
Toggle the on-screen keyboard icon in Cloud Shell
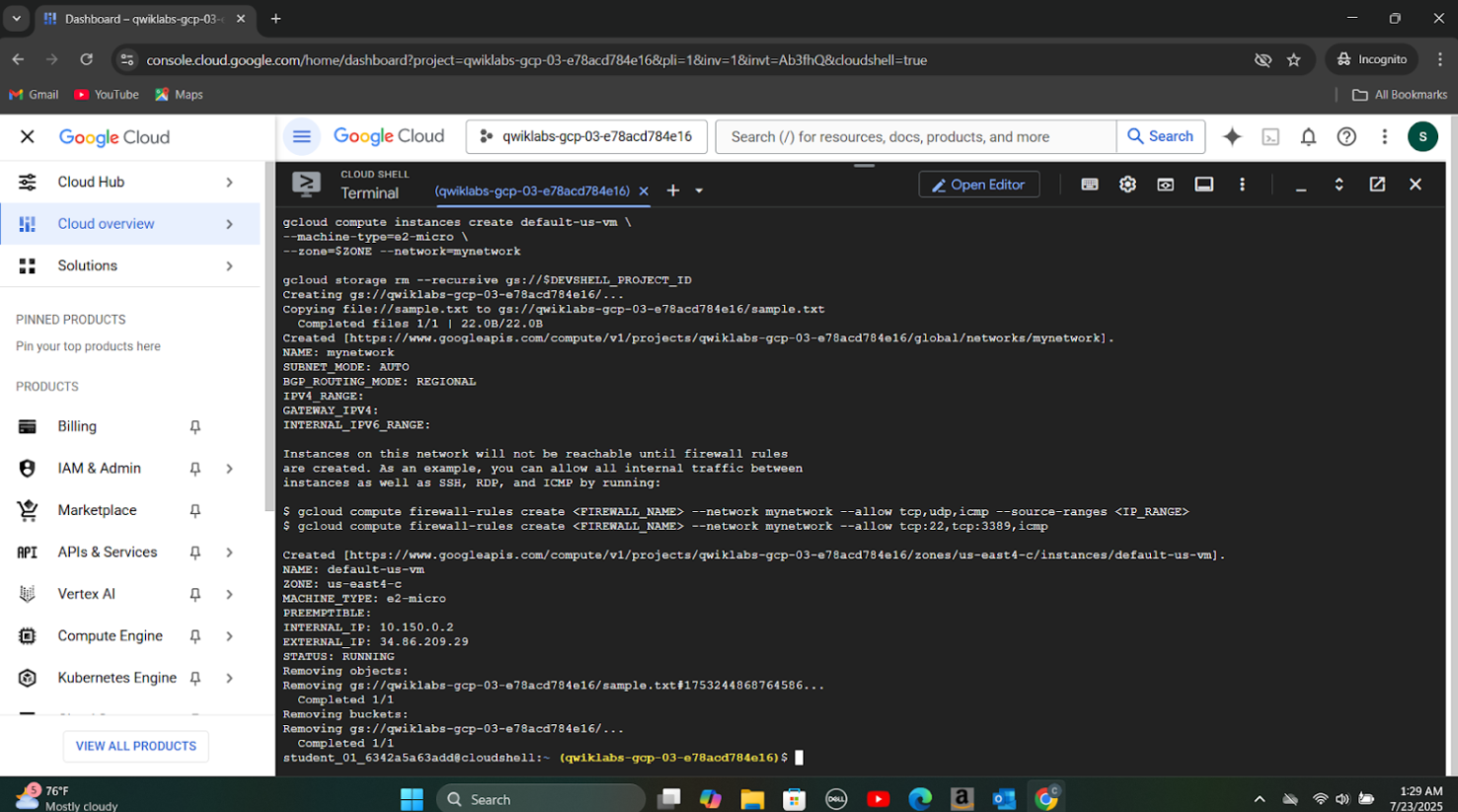[1090, 185]
